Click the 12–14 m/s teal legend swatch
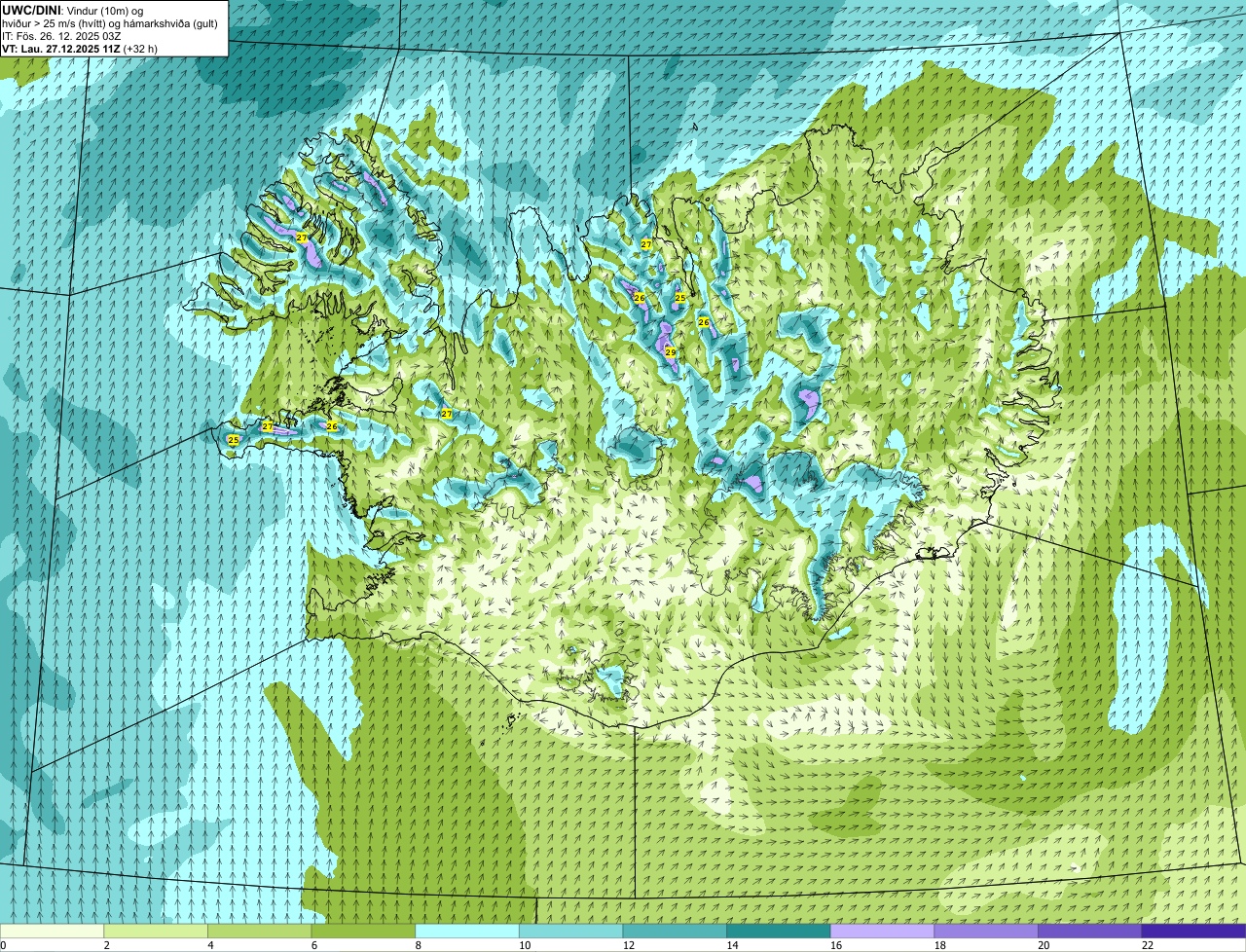The height and width of the screenshot is (952, 1246). pos(675,931)
